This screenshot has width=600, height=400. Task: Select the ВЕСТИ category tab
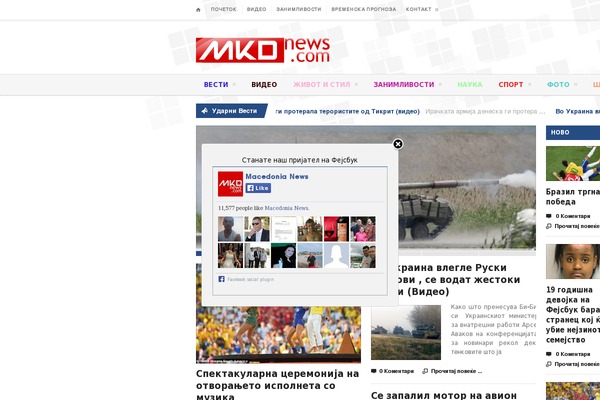tap(216, 85)
